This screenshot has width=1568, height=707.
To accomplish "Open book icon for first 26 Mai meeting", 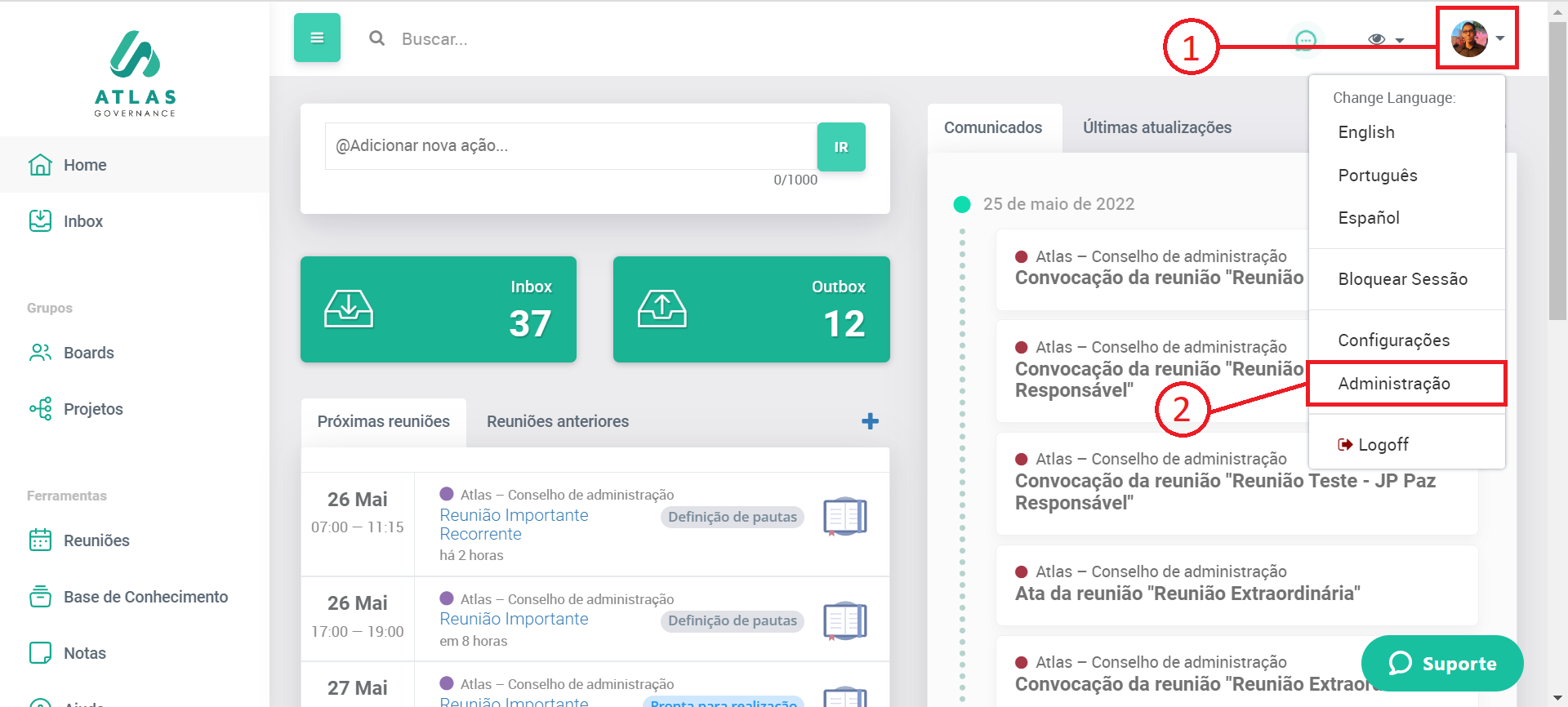I will coord(844,517).
